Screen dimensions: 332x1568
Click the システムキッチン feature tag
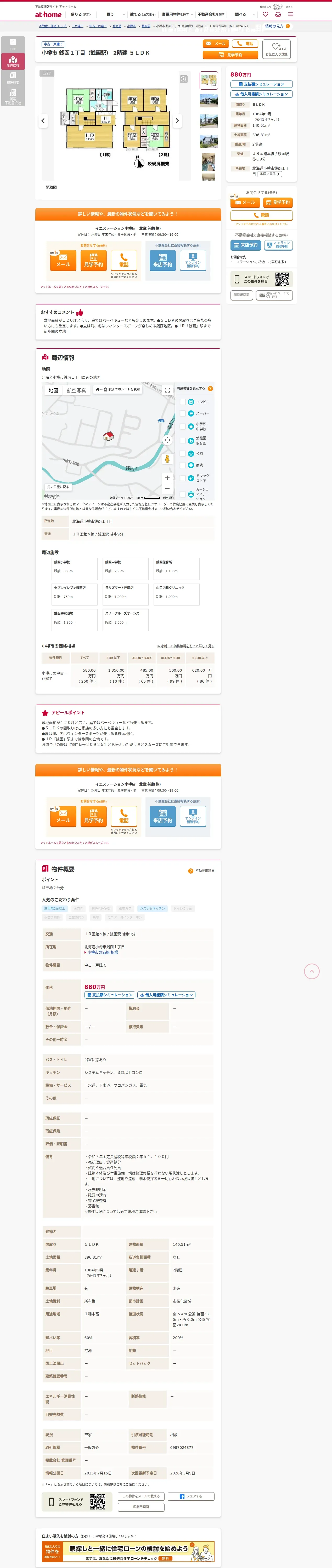tap(152, 908)
